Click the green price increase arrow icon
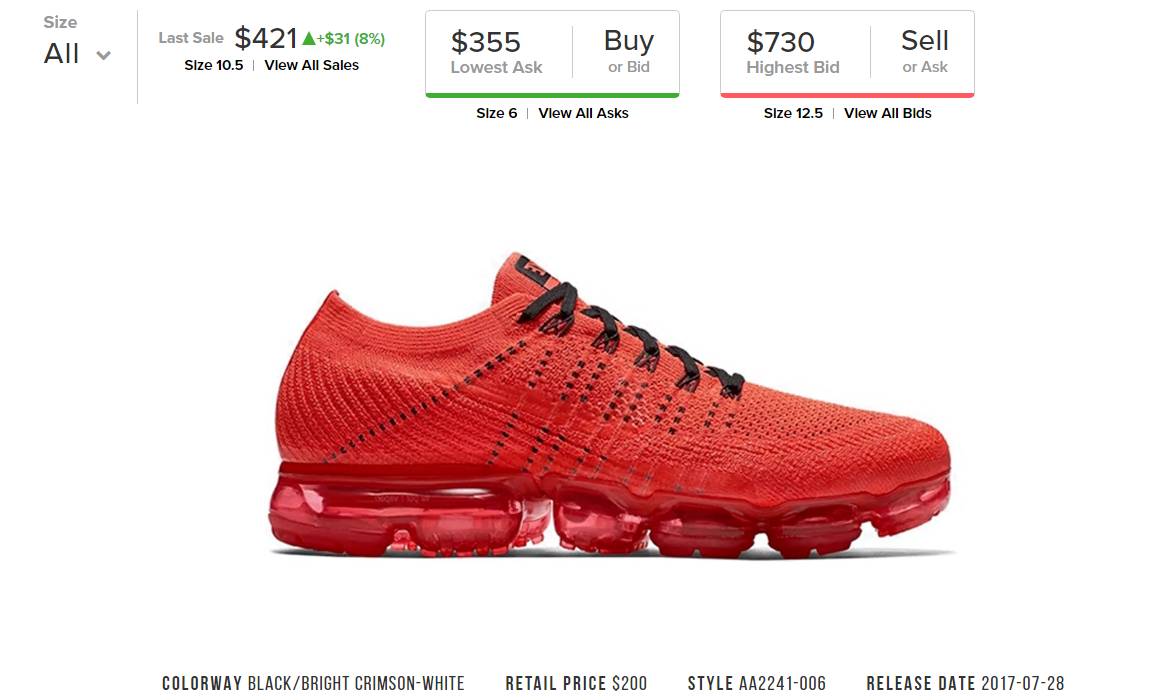The height and width of the screenshot is (700, 1164). tap(309, 39)
